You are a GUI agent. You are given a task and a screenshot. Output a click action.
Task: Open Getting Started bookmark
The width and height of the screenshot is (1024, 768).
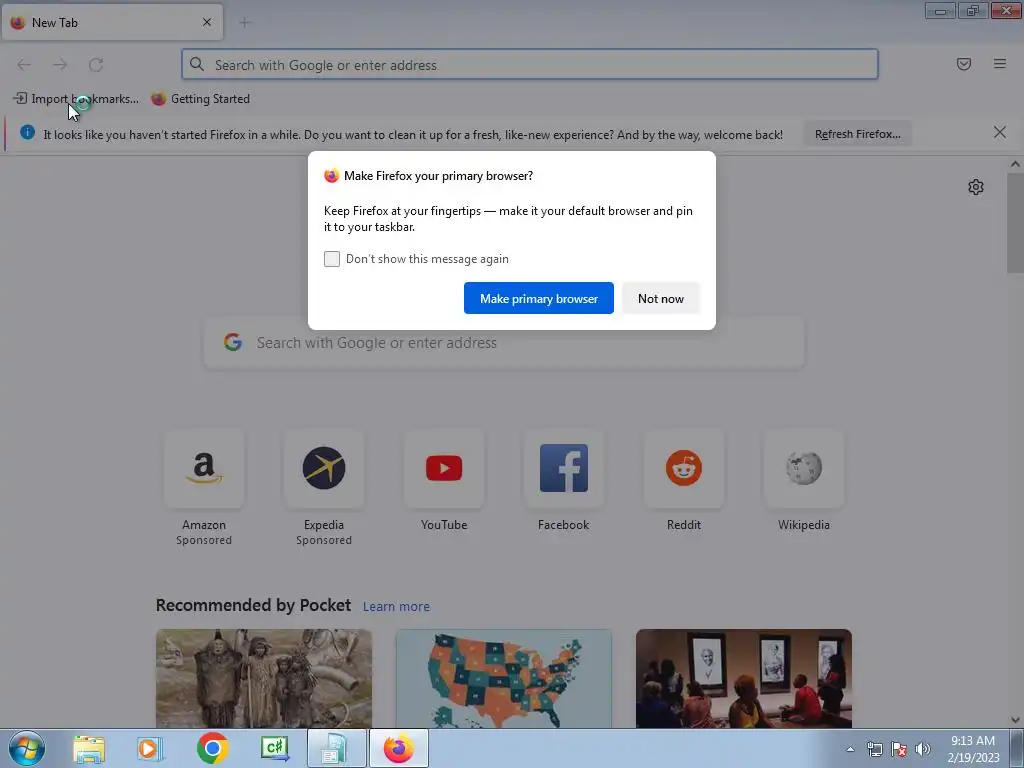[x=201, y=99]
